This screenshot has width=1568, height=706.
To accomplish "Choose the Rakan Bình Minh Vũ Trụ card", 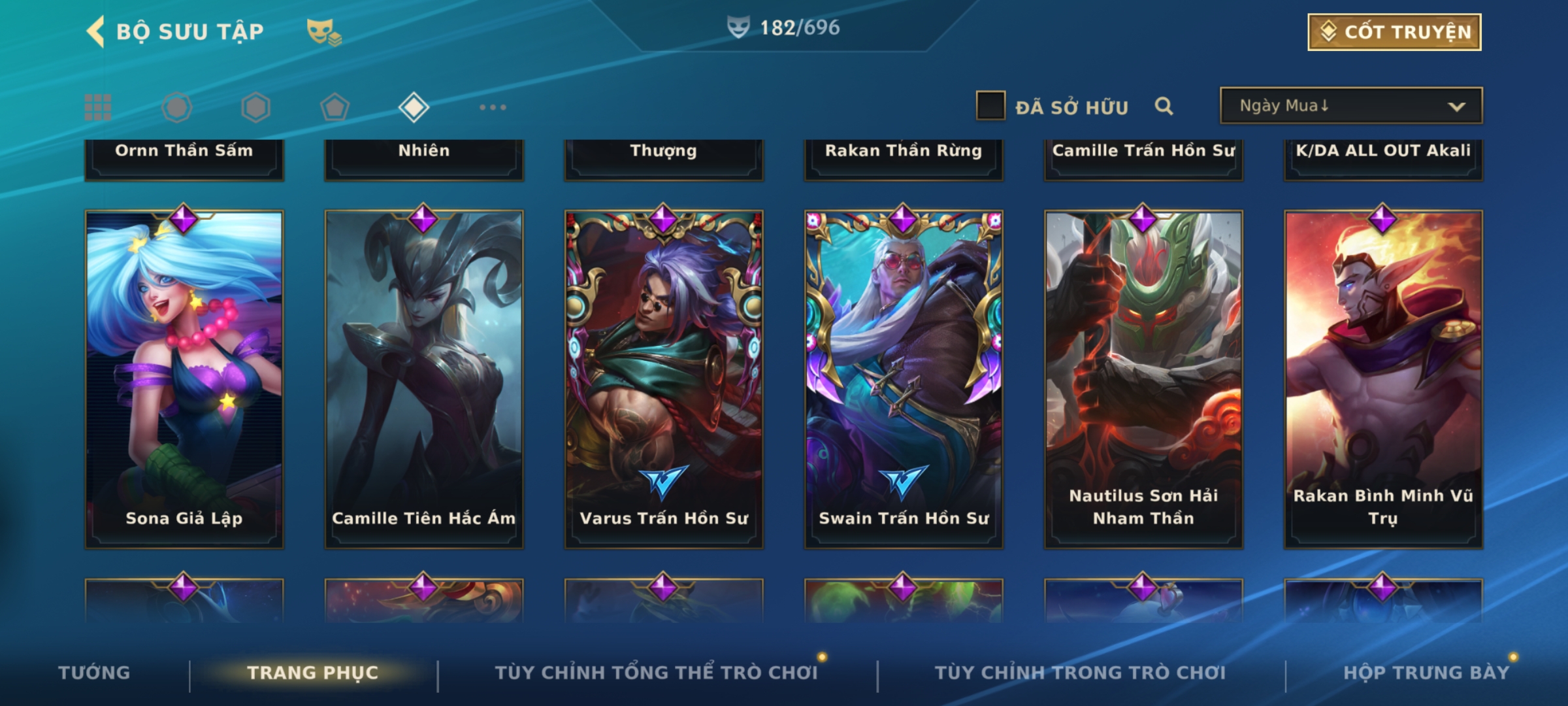I will click(x=1383, y=379).
